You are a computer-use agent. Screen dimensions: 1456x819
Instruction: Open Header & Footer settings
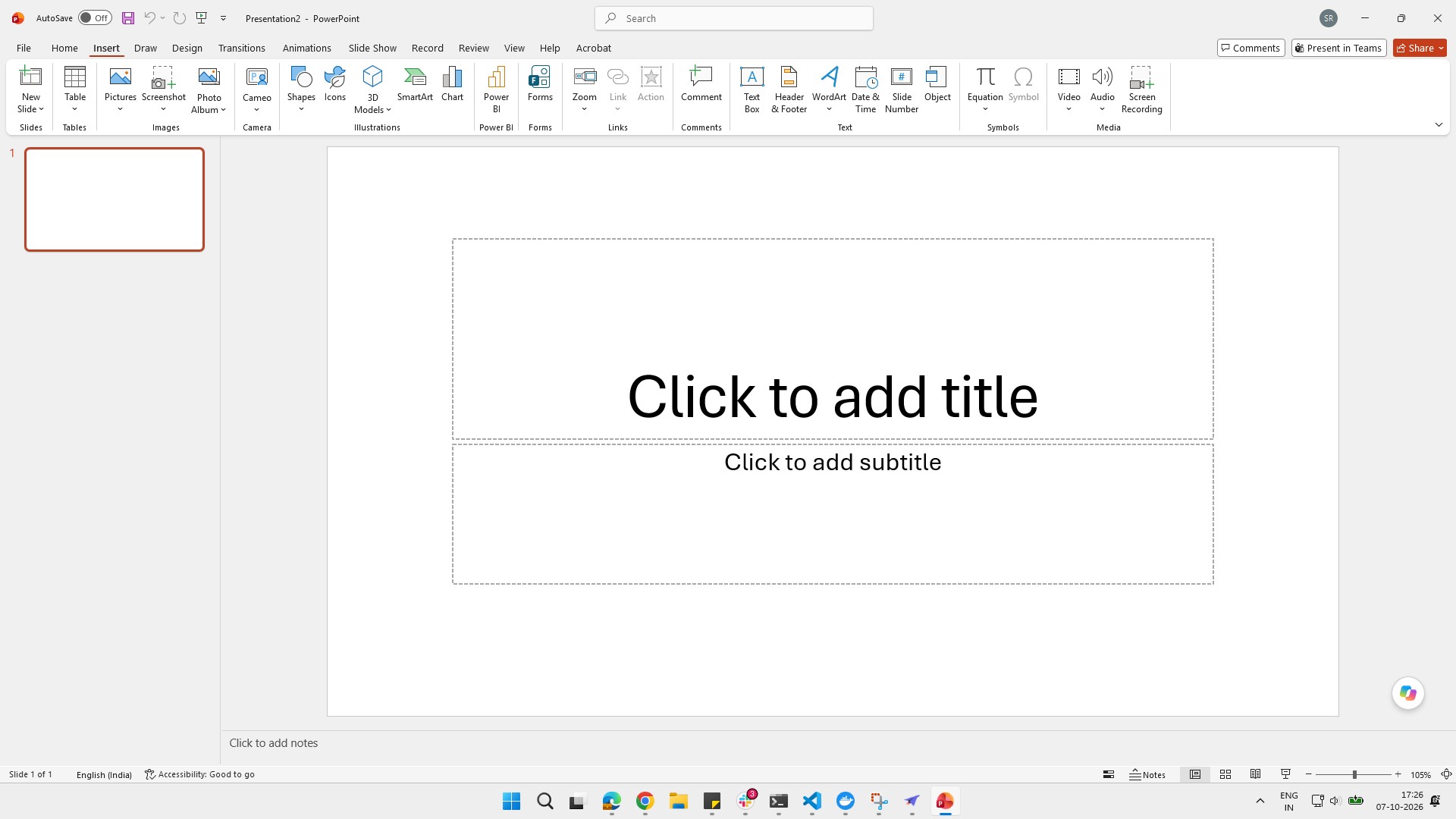click(789, 89)
